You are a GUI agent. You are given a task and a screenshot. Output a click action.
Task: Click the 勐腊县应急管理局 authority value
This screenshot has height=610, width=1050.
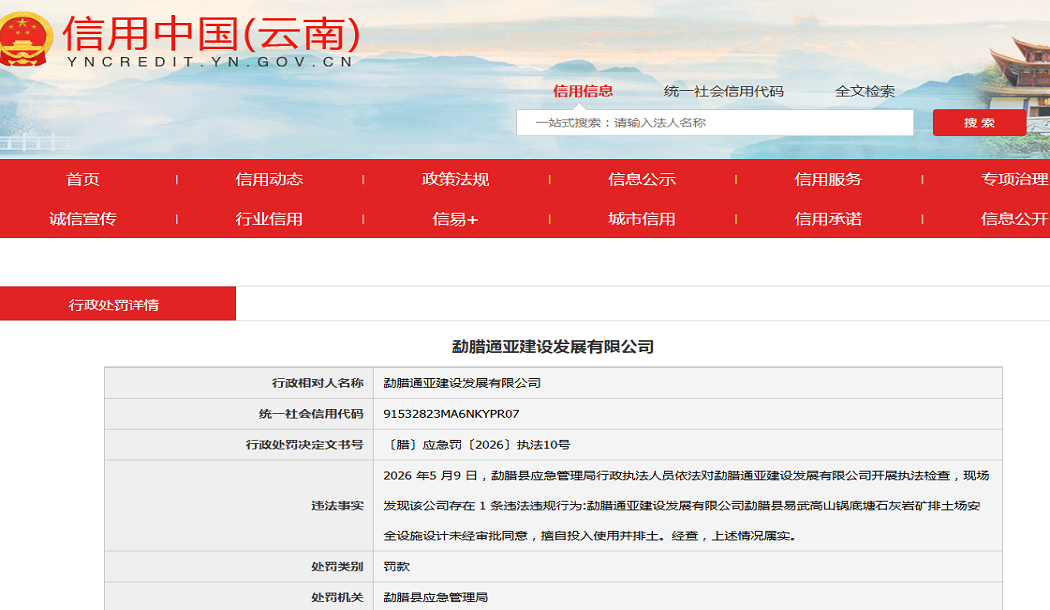click(435, 597)
